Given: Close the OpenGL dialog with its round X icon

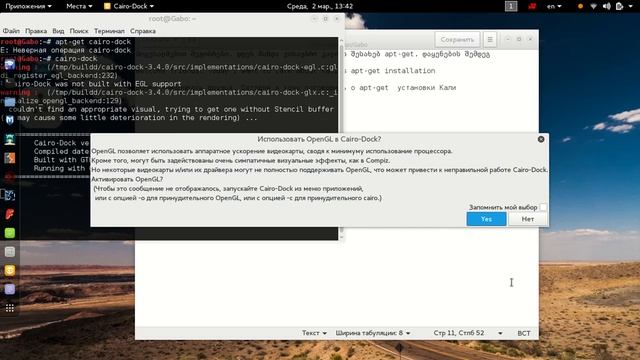Looking at the screenshot, I should tap(541, 139).
